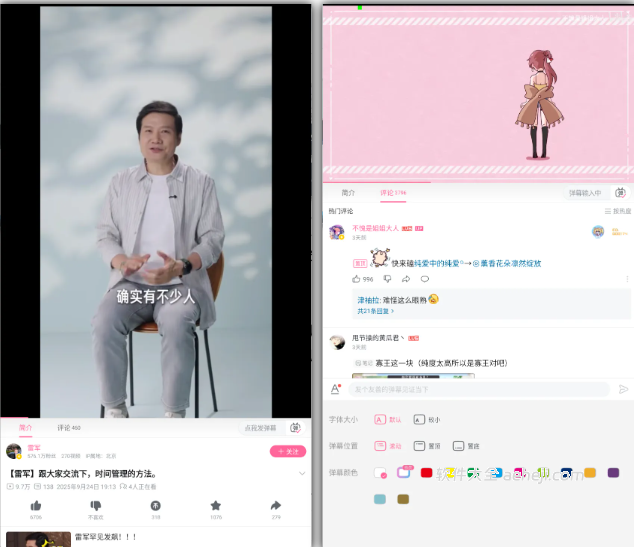This screenshot has width=634, height=547.
Task: Choose the white danmaku color
Action: pyautogui.click(x=380, y=473)
